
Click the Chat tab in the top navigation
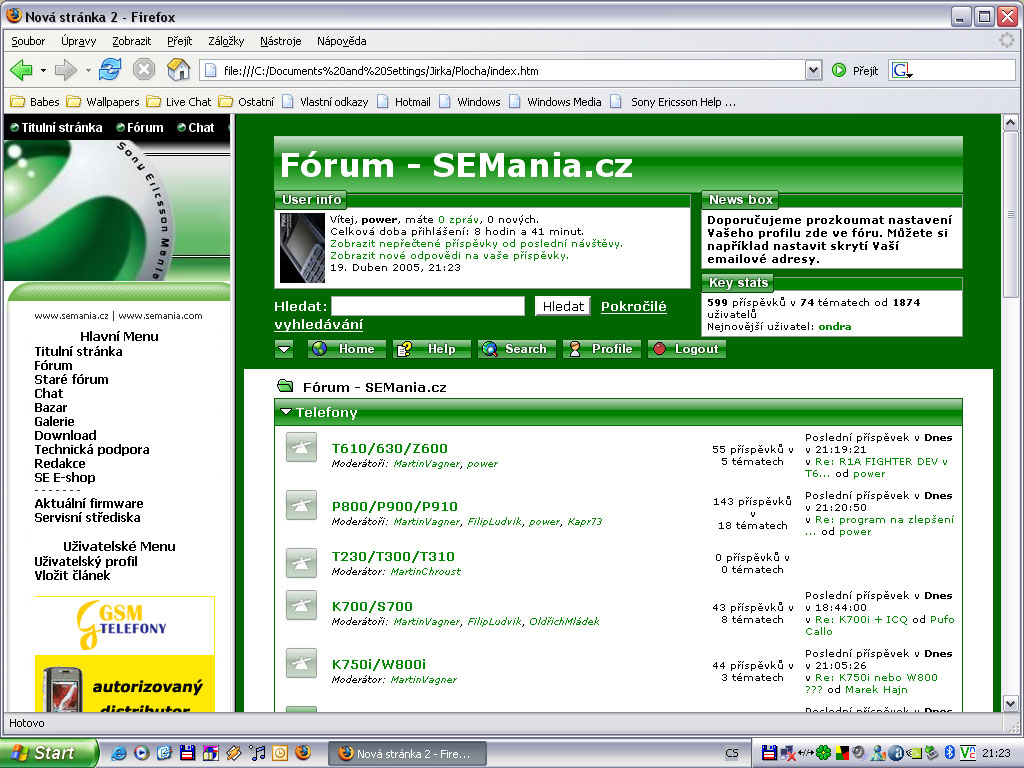tap(195, 127)
